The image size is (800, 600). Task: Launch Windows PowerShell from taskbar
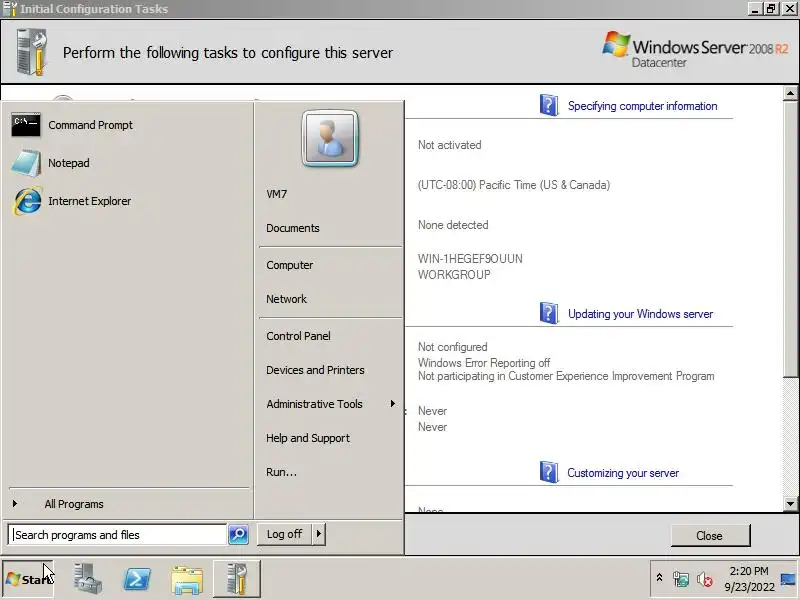click(137, 579)
